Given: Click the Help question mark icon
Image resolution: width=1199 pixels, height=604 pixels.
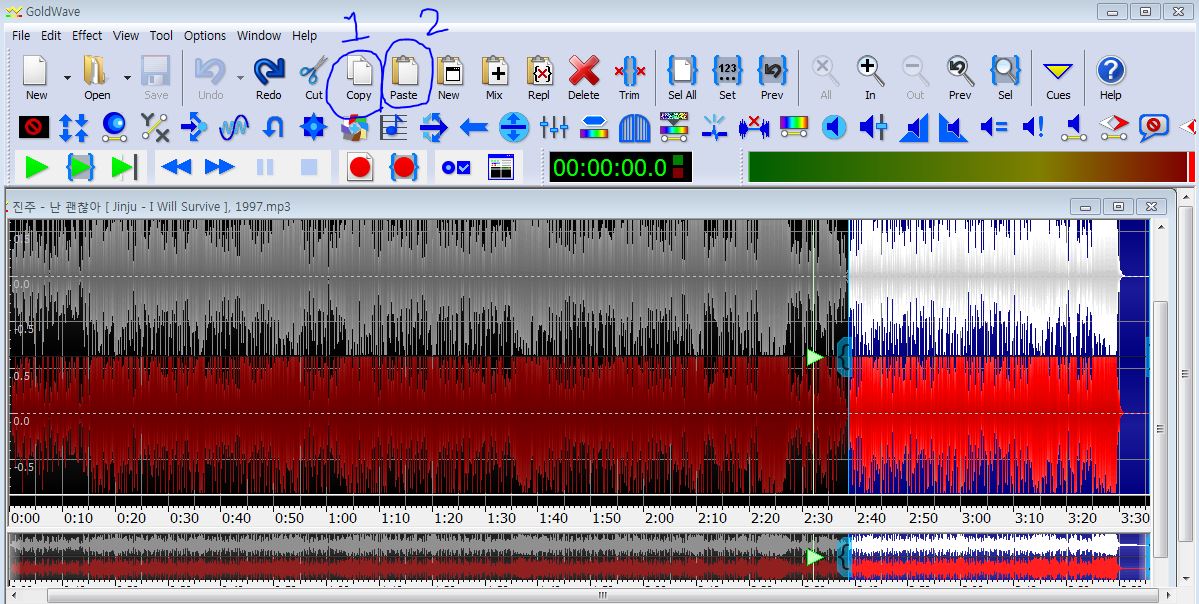Looking at the screenshot, I should coord(1110,70).
